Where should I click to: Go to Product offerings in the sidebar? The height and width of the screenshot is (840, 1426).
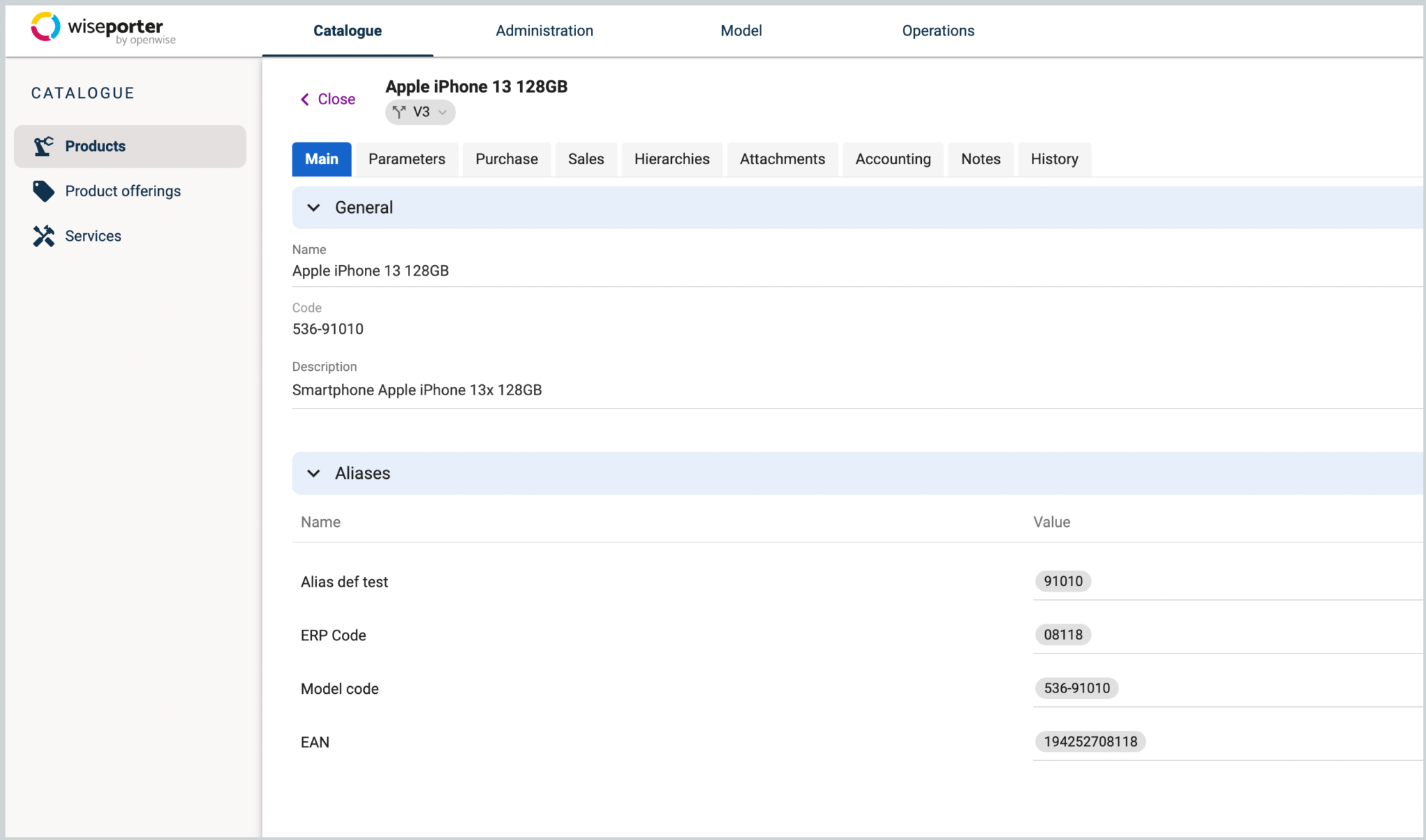[x=130, y=191]
